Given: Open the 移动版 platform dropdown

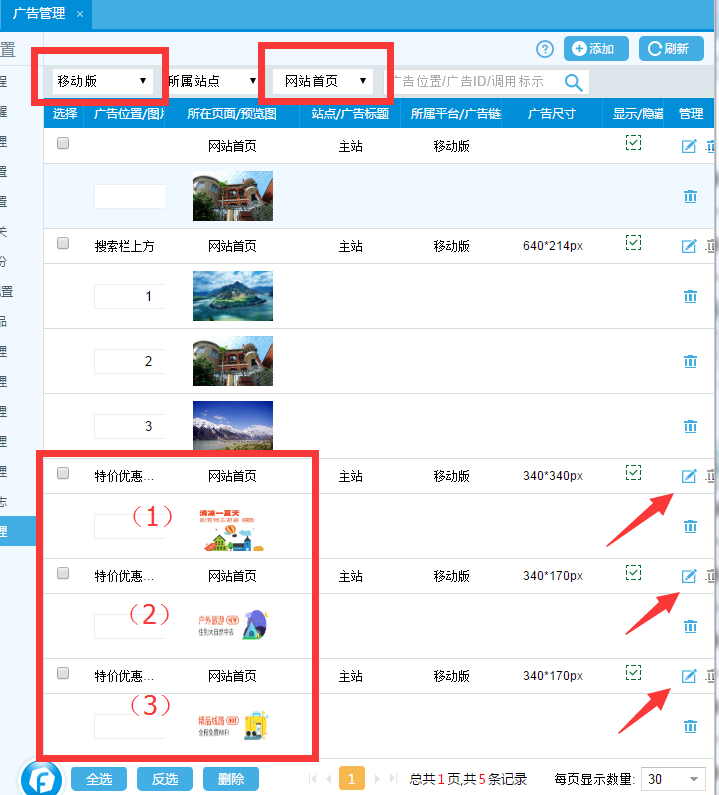Looking at the screenshot, I should [x=103, y=81].
